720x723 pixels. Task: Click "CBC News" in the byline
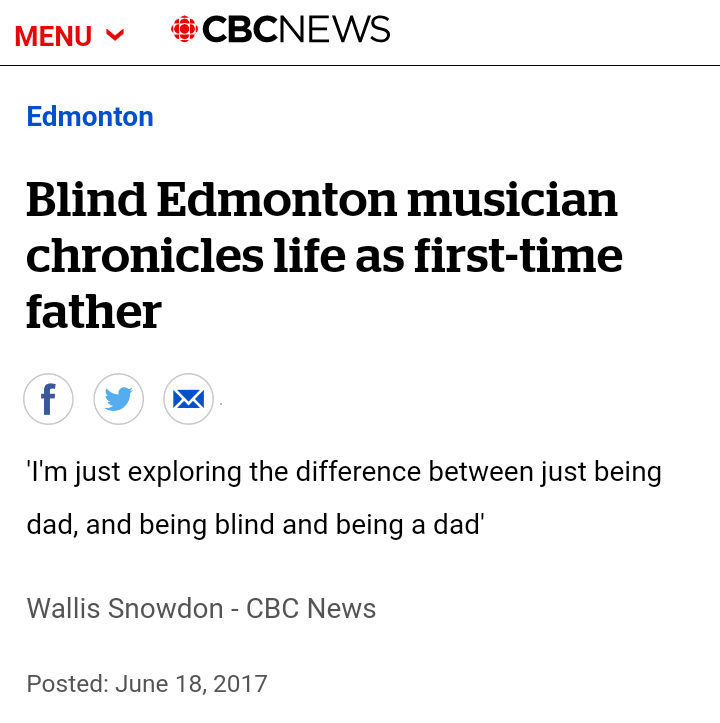click(311, 608)
